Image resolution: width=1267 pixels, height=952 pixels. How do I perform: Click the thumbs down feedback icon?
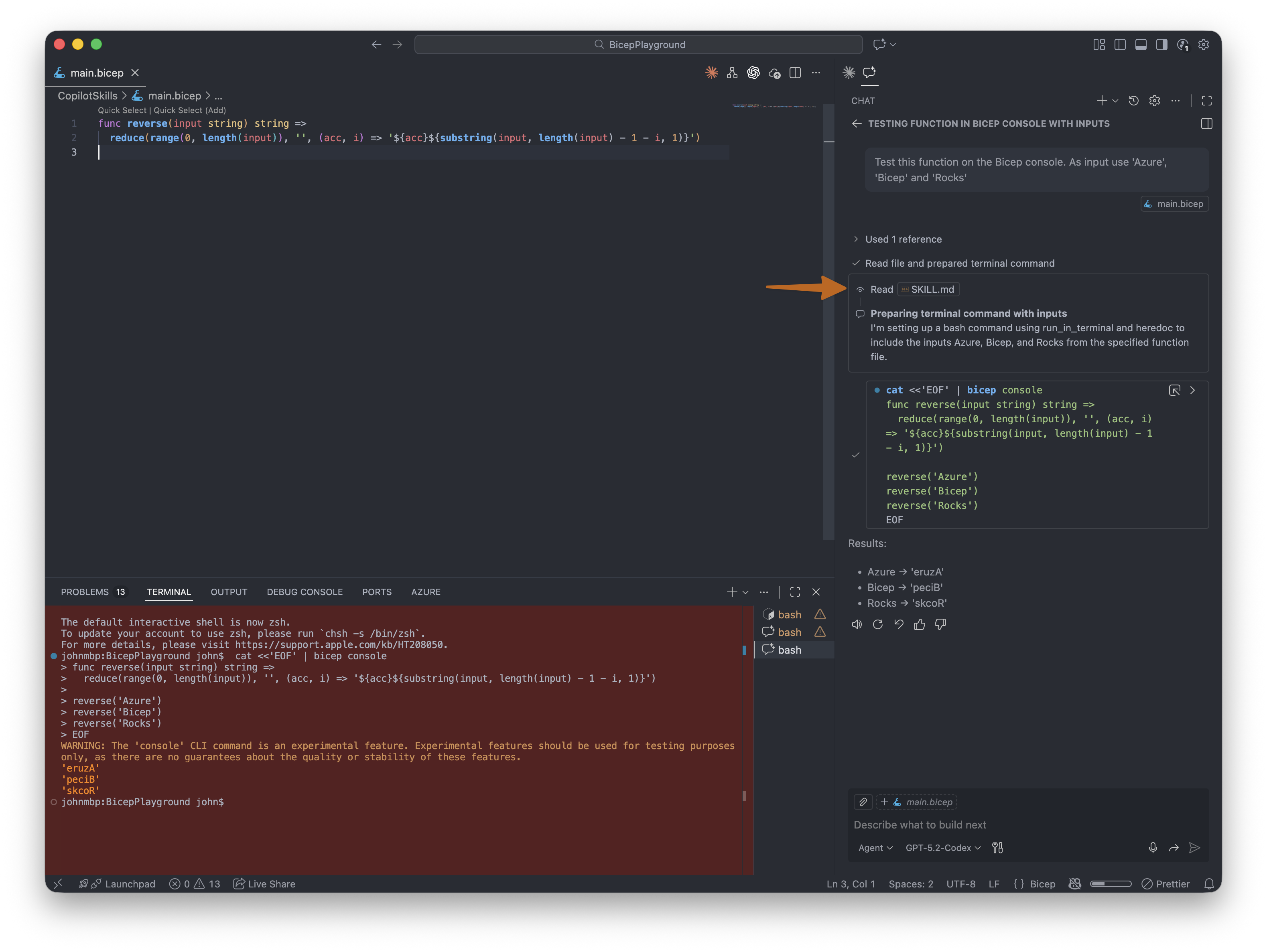tap(940, 624)
